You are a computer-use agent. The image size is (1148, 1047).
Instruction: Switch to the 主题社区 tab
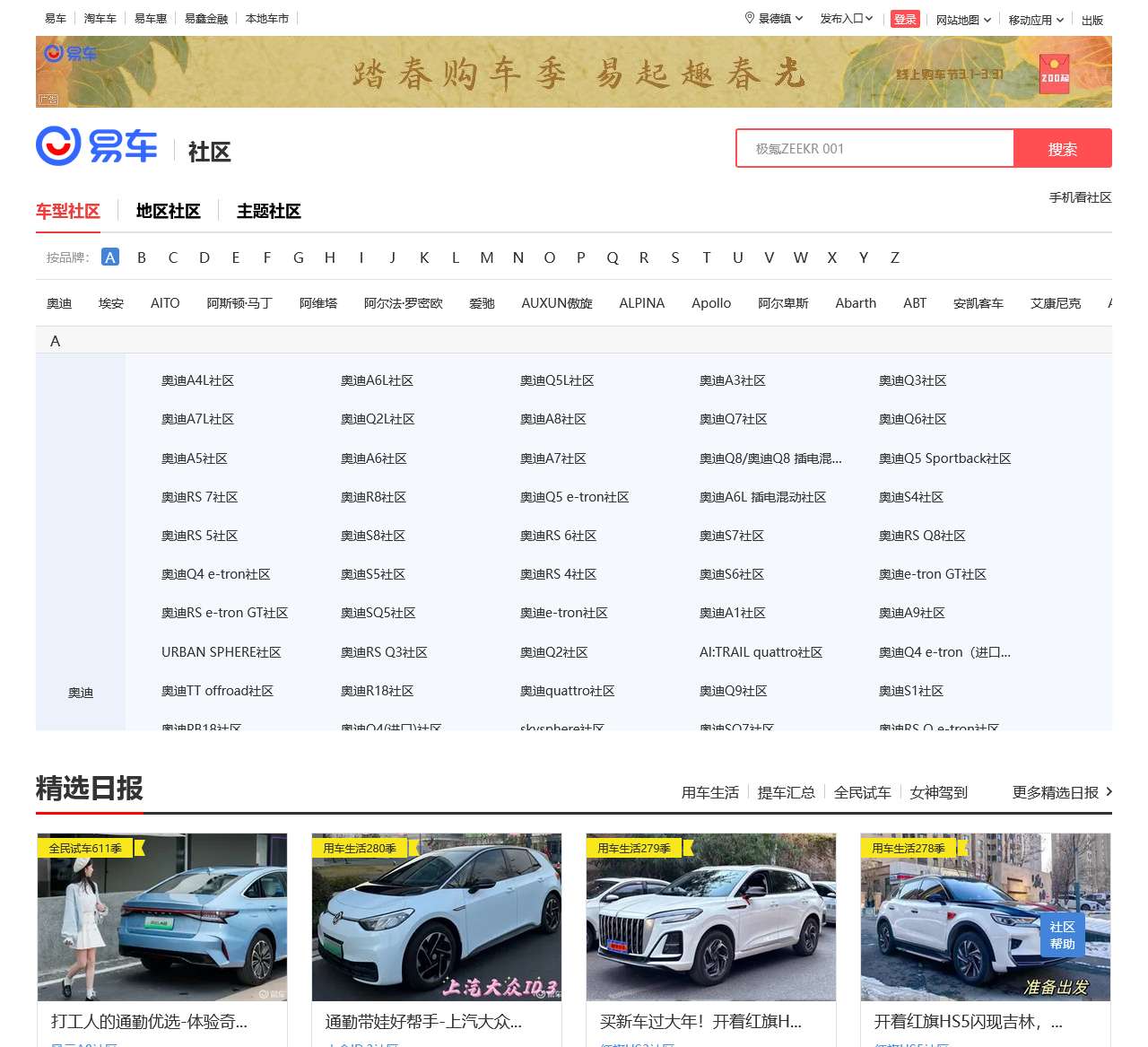pyautogui.click(x=269, y=211)
